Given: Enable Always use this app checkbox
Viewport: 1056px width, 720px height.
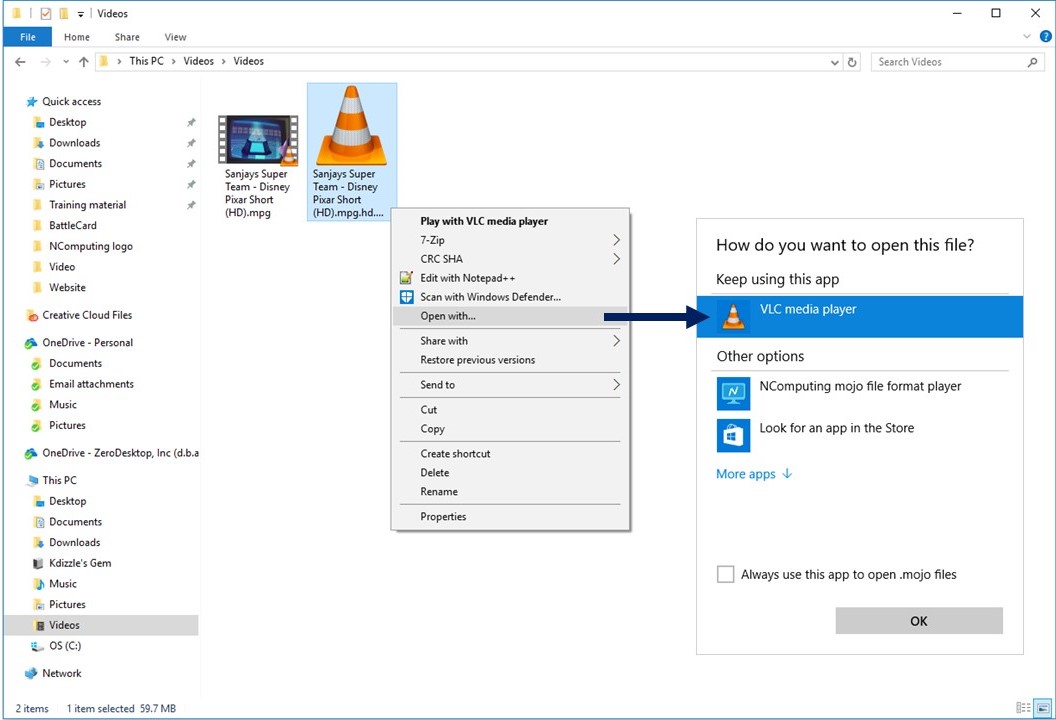Looking at the screenshot, I should tap(726, 574).
